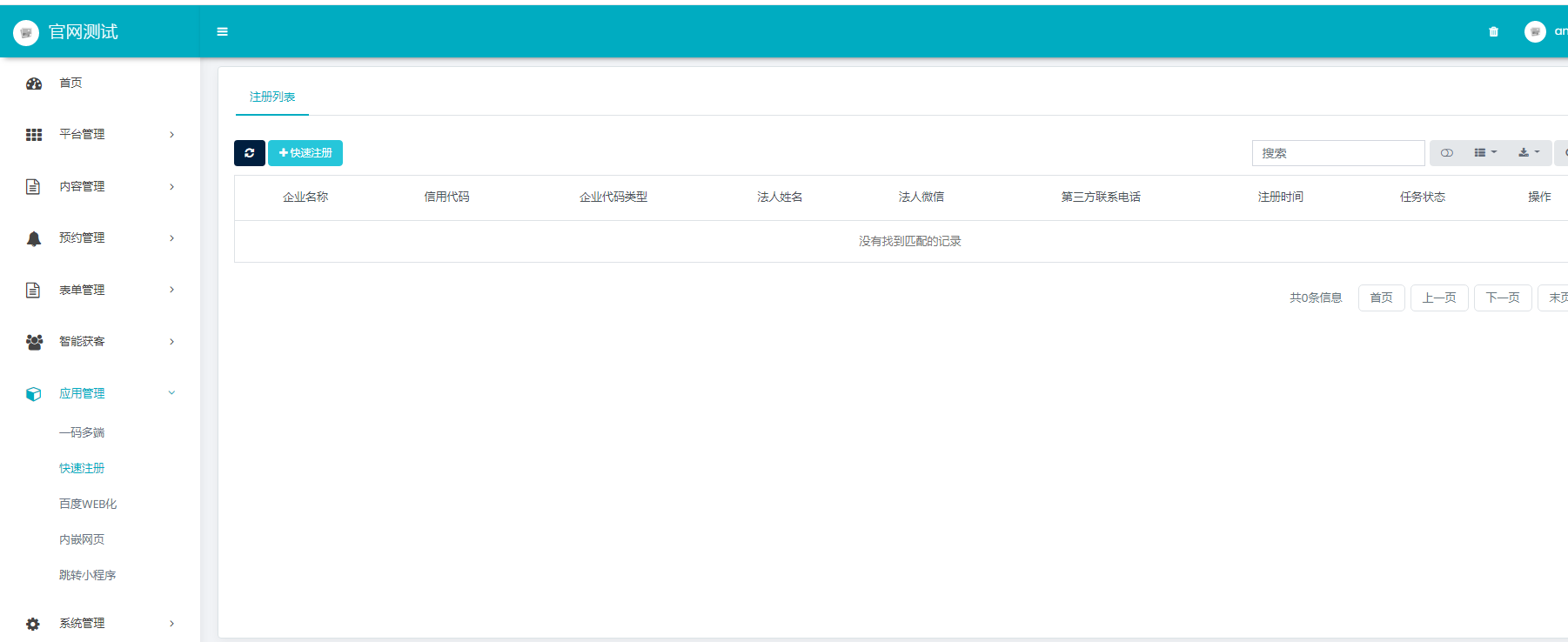Toggle the sidebar hamburger menu icon
Image resolution: width=1568 pixels, height=642 pixels.
click(223, 31)
